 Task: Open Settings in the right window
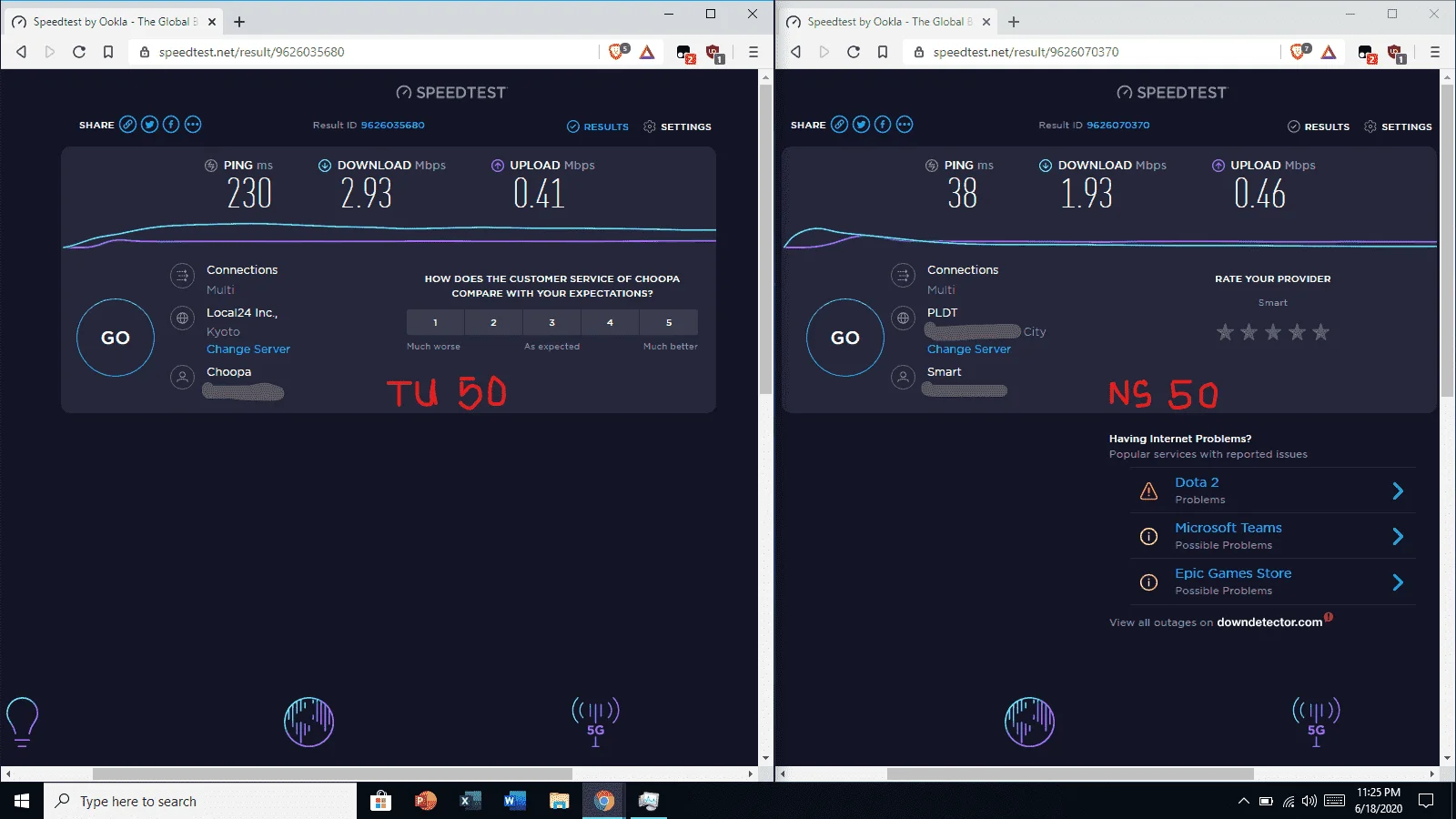pyautogui.click(x=1398, y=126)
